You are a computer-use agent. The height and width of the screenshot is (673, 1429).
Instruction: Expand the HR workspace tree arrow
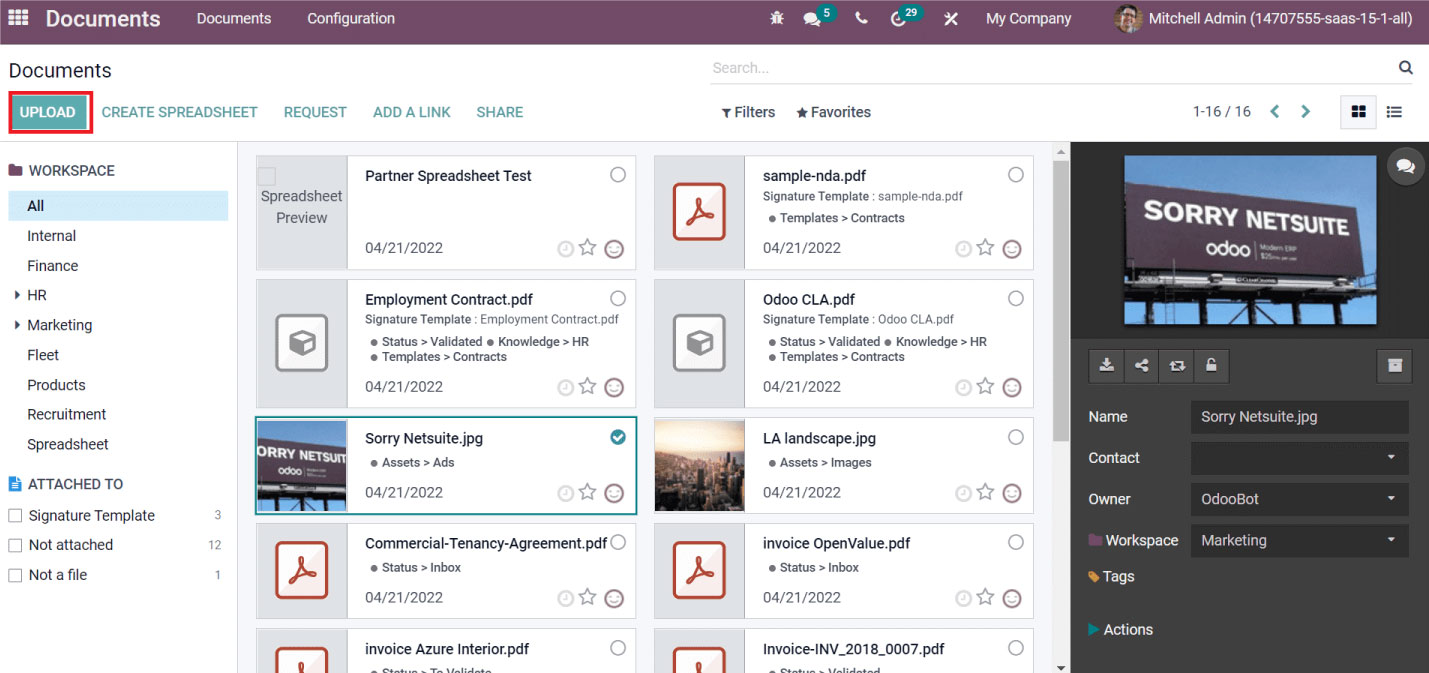(x=17, y=295)
